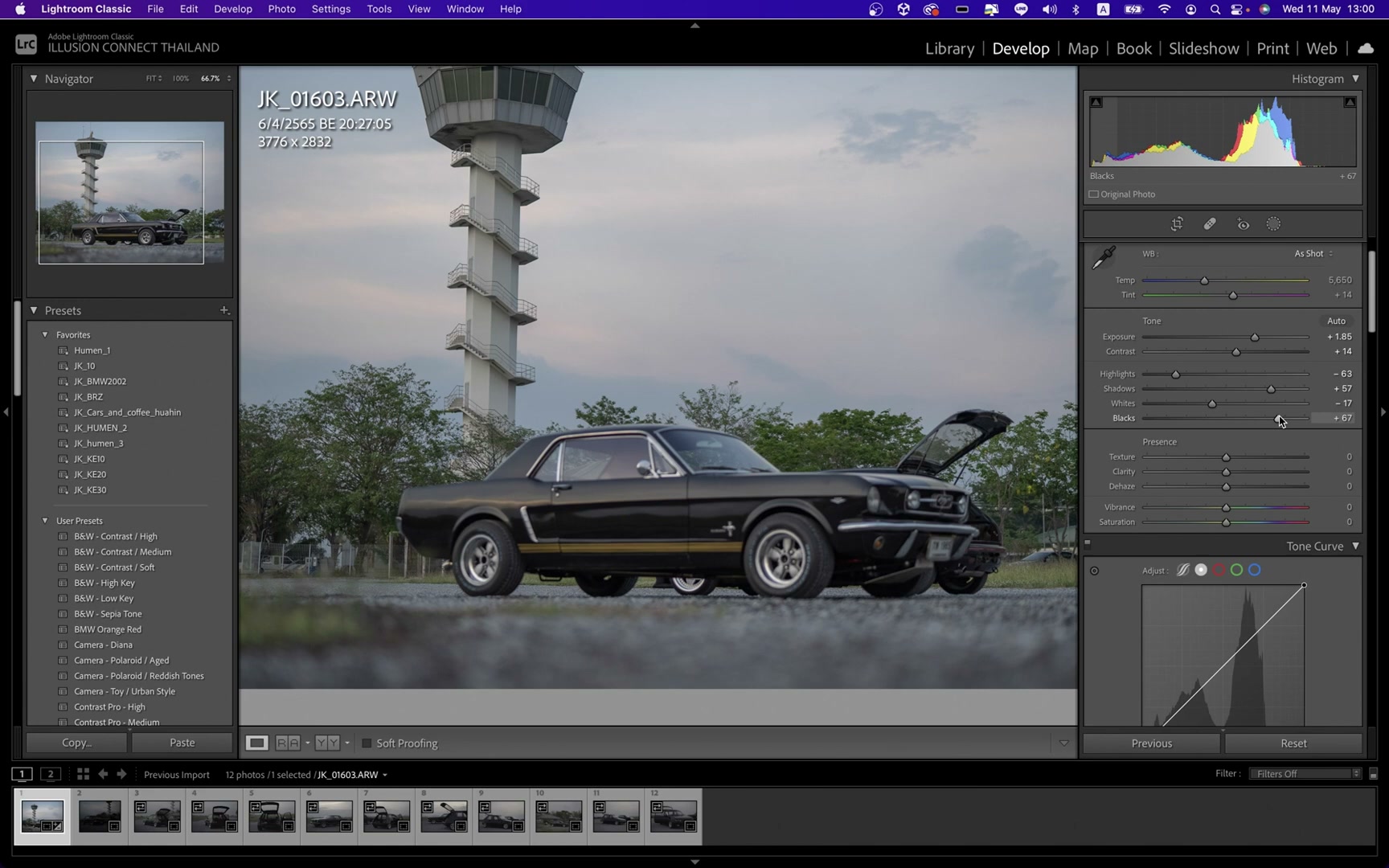Select the Crop Overlay tool
This screenshot has height=868, width=1389.
1177,224
